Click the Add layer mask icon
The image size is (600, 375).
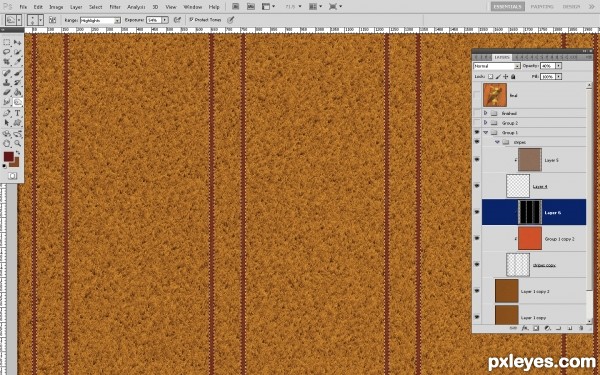(x=536, y=328)
